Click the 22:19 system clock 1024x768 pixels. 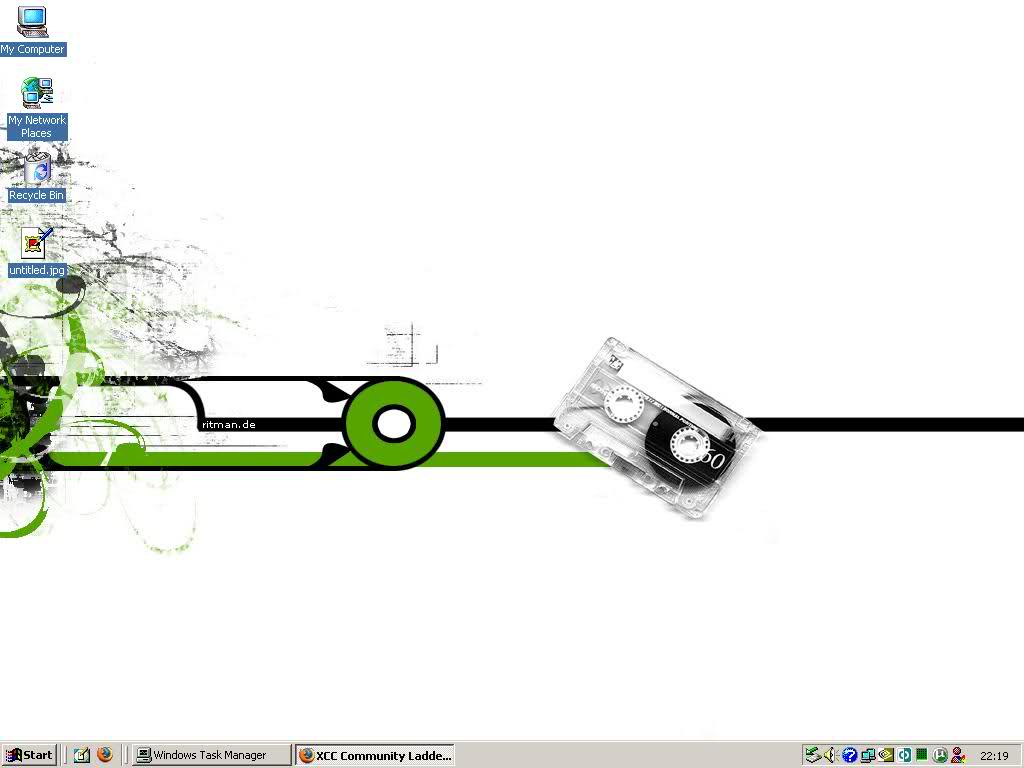(994, 756)
